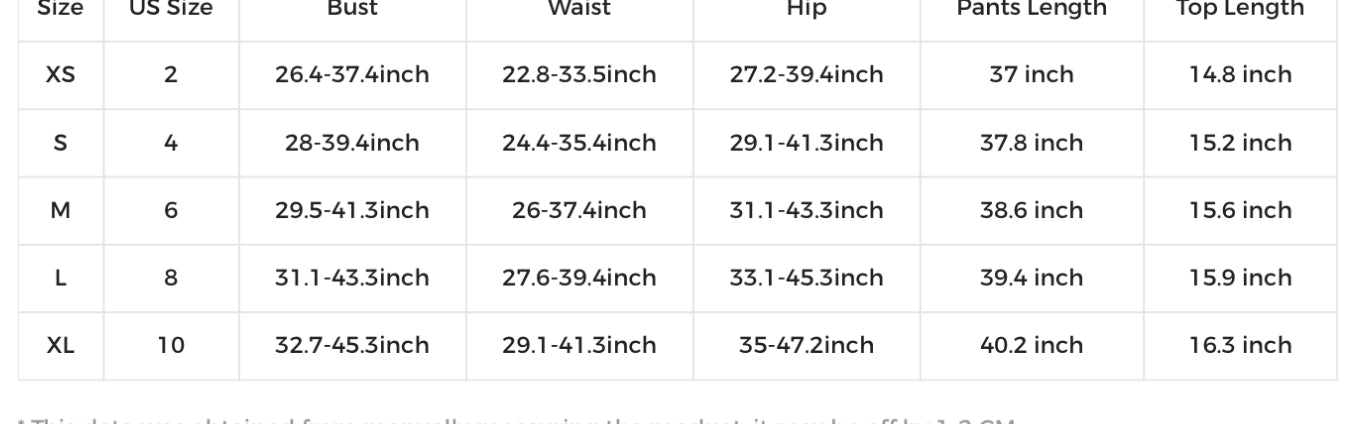Click the Pants Length column header
The width and height of the screenshot is (1354, 424).
(1031, 10)
